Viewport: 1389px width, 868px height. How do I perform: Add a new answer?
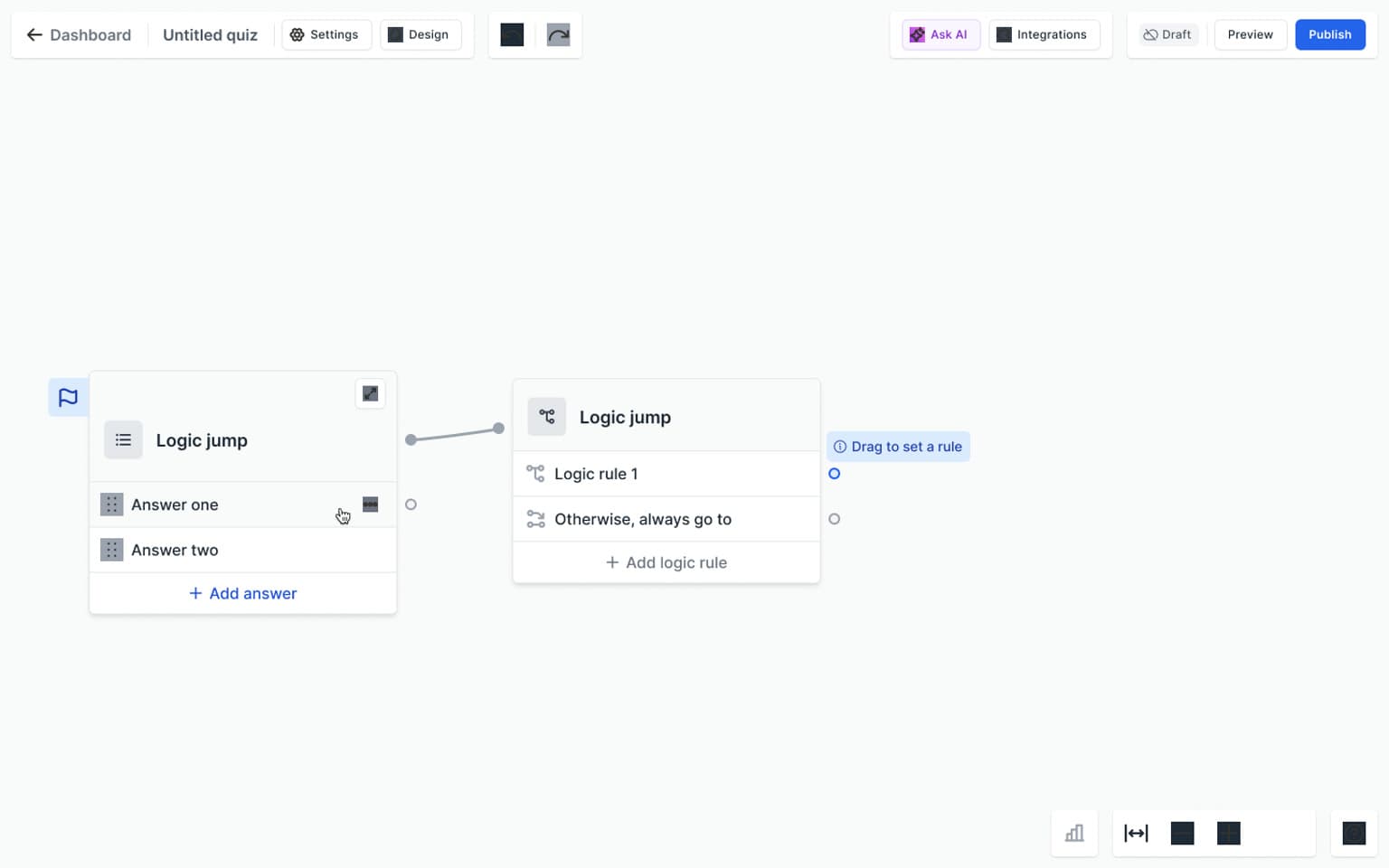pos(242,593)
